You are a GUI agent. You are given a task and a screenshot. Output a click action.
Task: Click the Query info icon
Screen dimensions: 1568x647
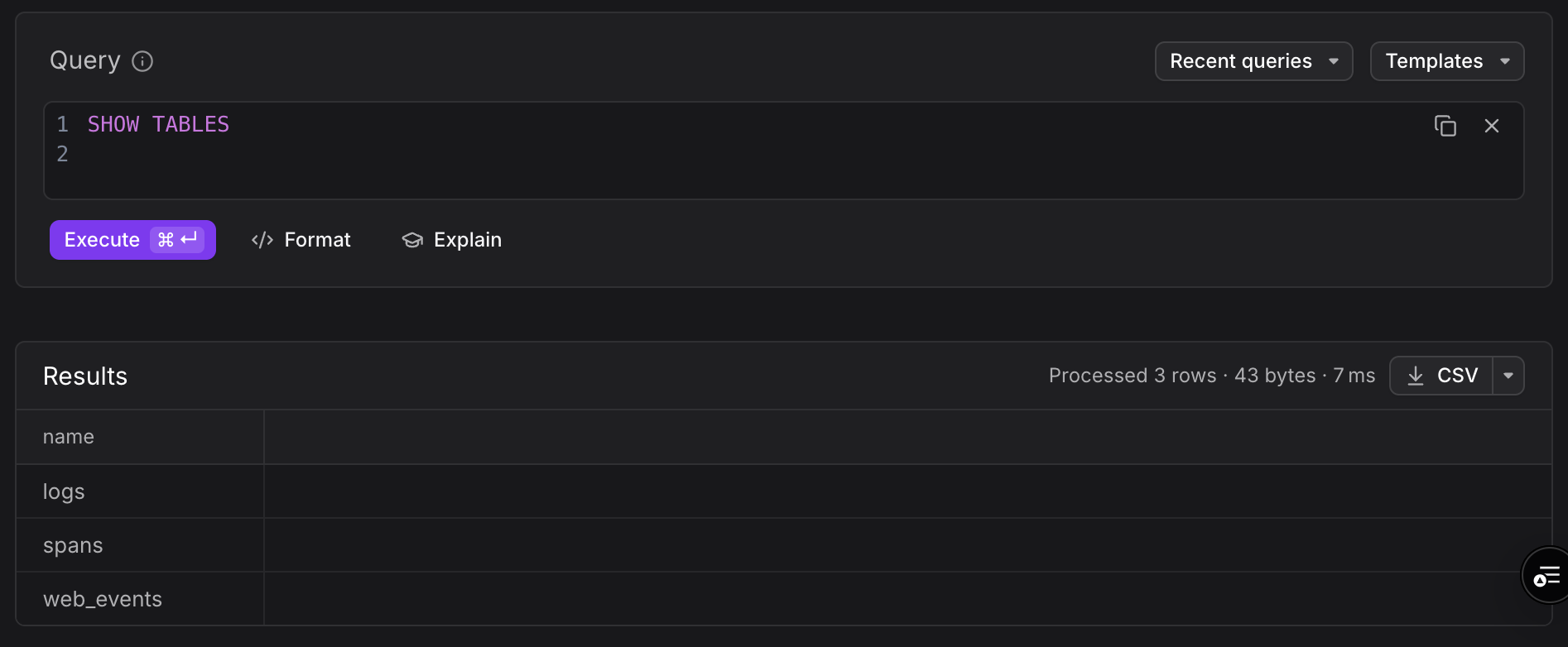142,61
